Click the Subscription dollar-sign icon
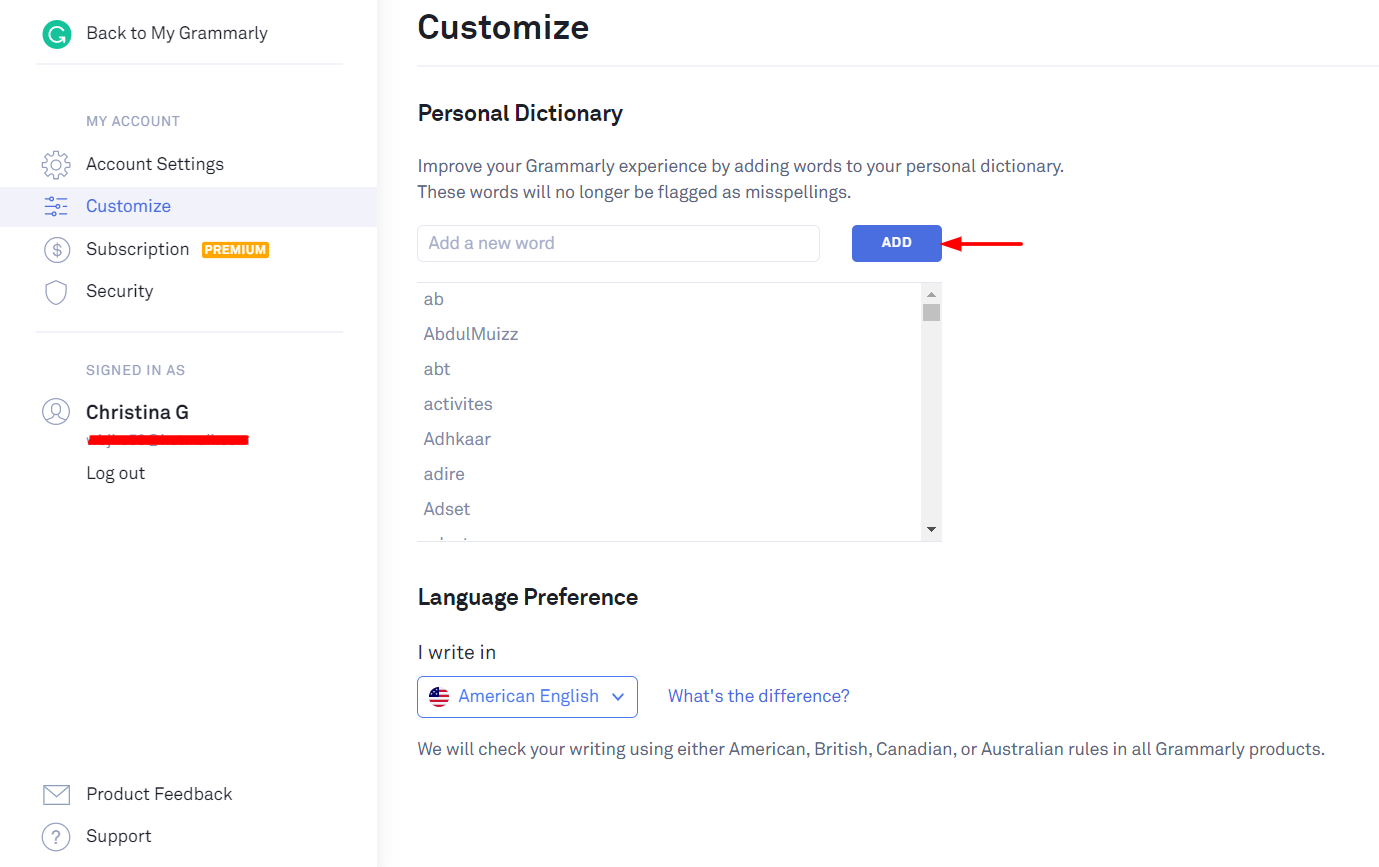 pyautogui.click(x=57, y=249)
